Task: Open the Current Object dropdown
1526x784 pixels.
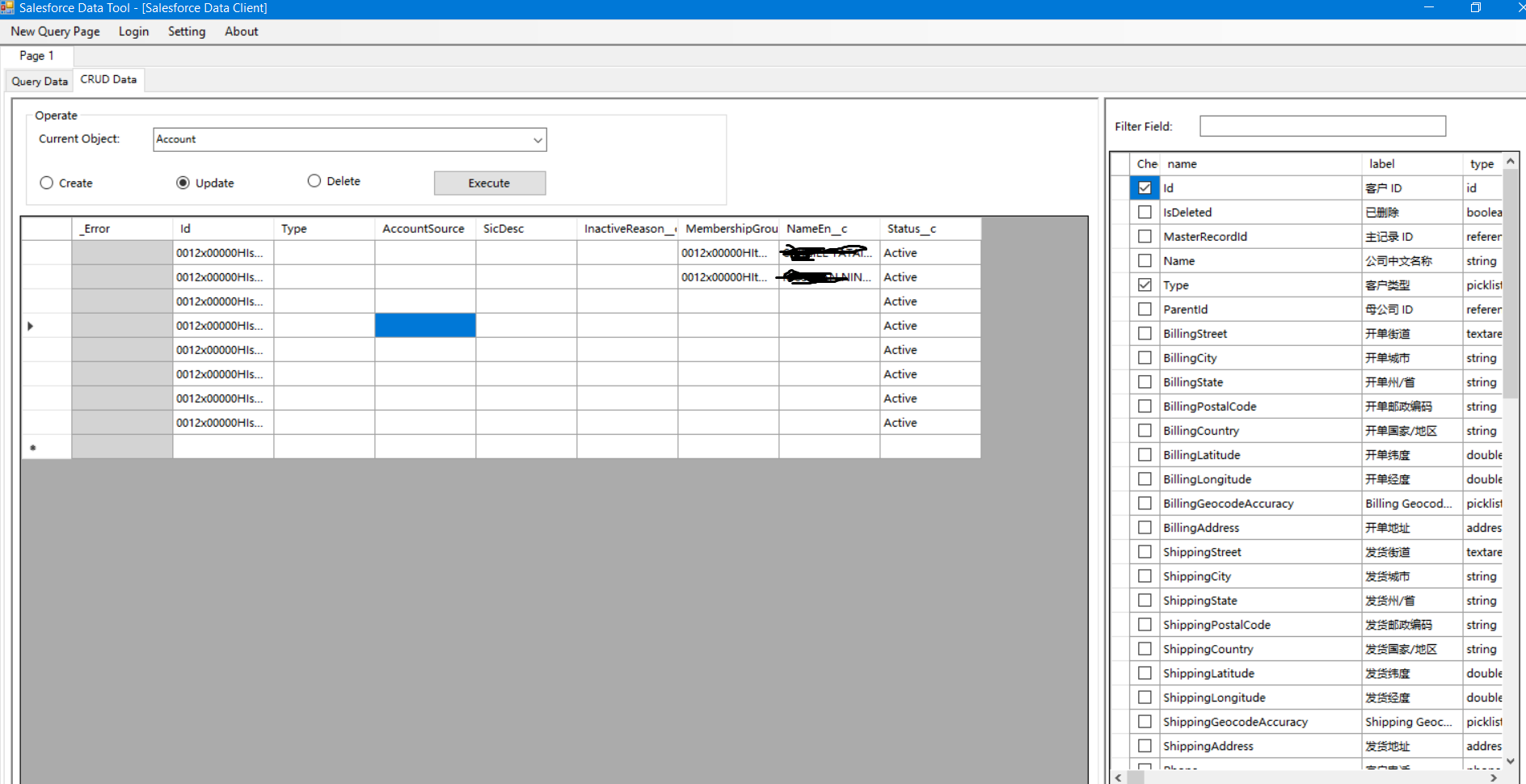Action: point(537,139)
